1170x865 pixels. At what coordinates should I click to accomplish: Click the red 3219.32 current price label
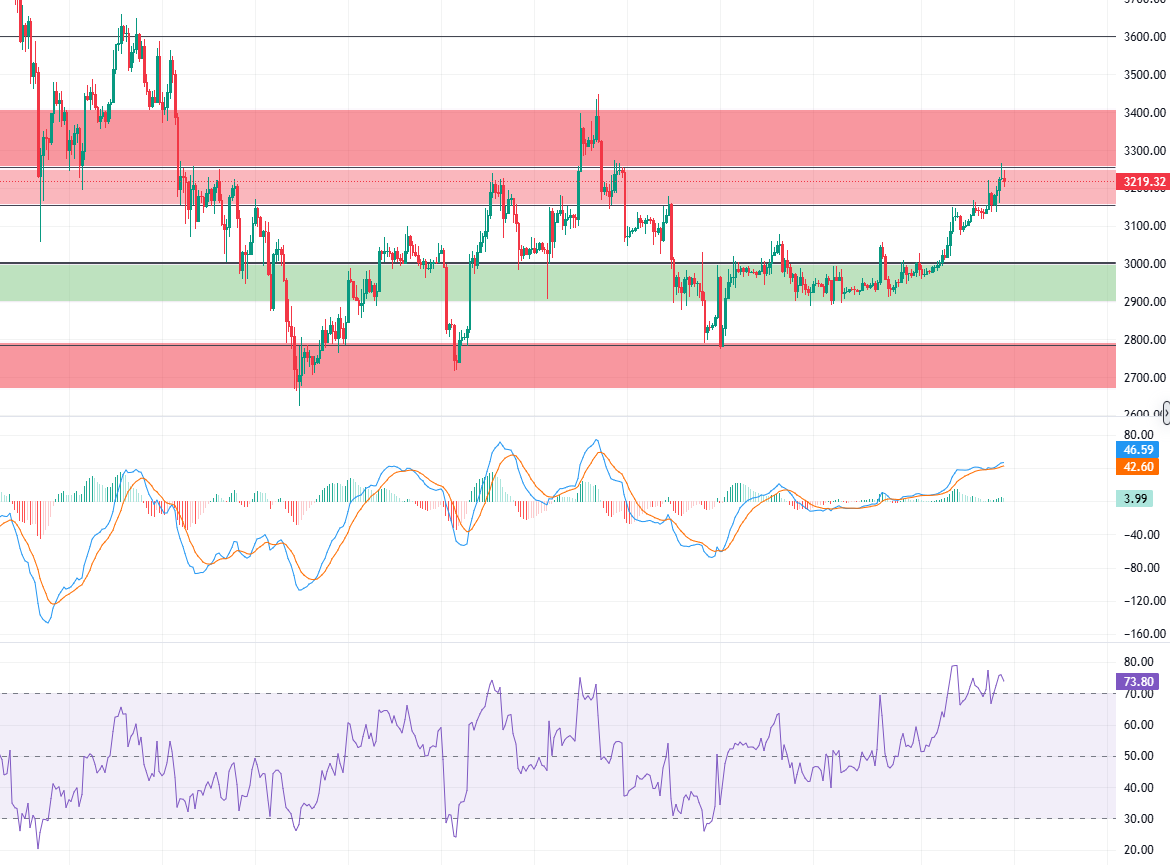(1144, 182)
